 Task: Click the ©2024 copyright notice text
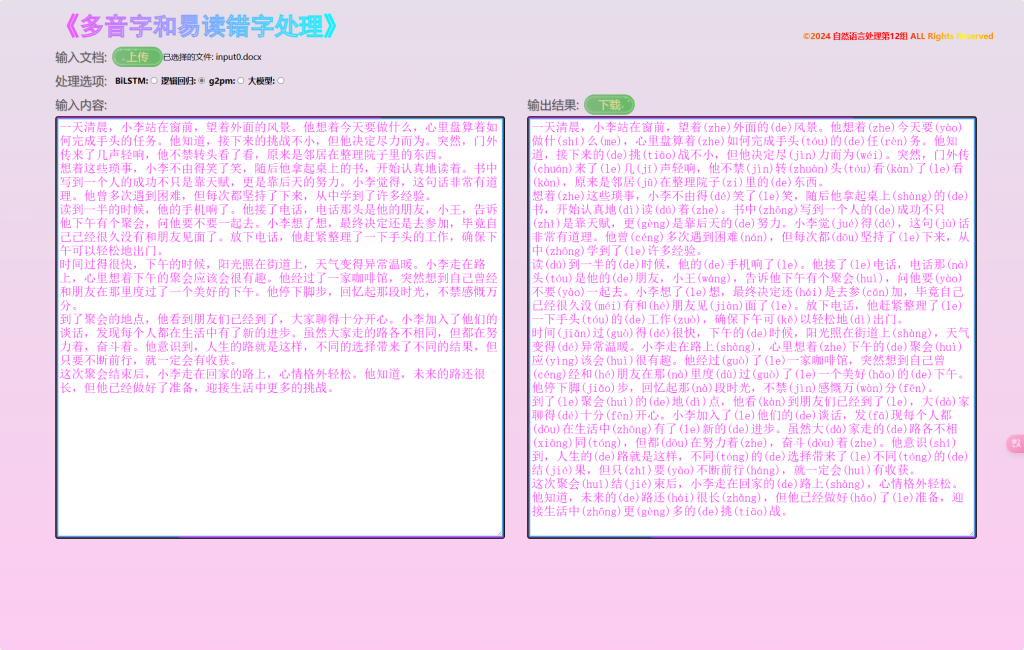[897, 36]
